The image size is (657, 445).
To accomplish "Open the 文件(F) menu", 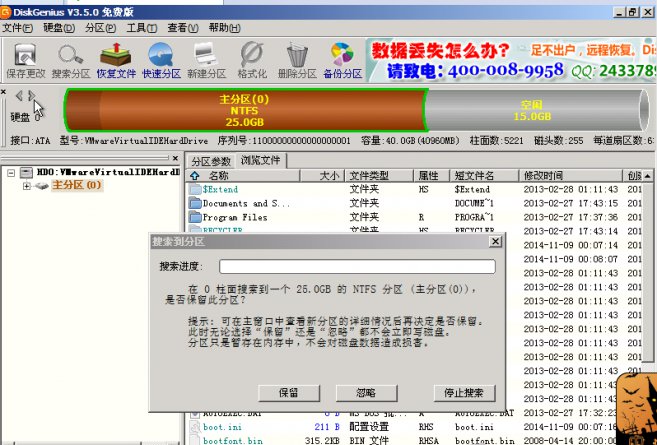I will click(x=17, y=28).
